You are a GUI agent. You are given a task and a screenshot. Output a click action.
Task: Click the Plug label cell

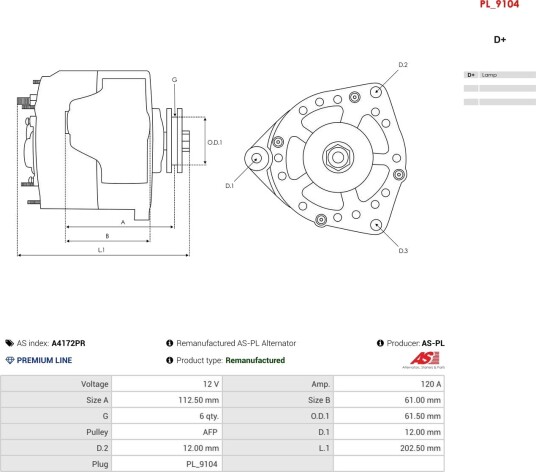coord(56,464)
